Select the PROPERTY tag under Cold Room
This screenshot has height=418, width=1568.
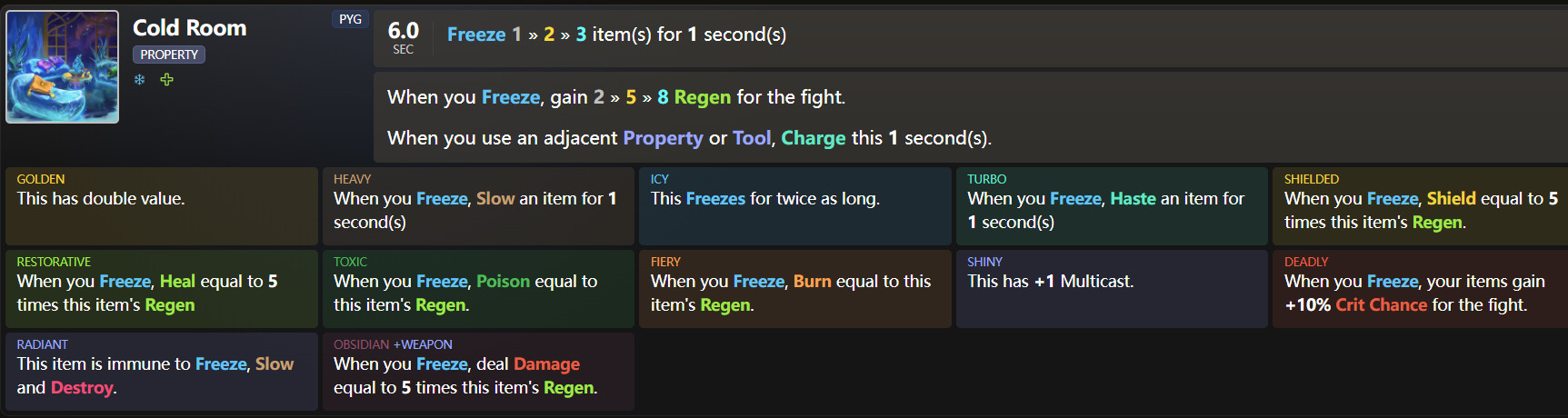pyautogui.click(x=169, y=55)
